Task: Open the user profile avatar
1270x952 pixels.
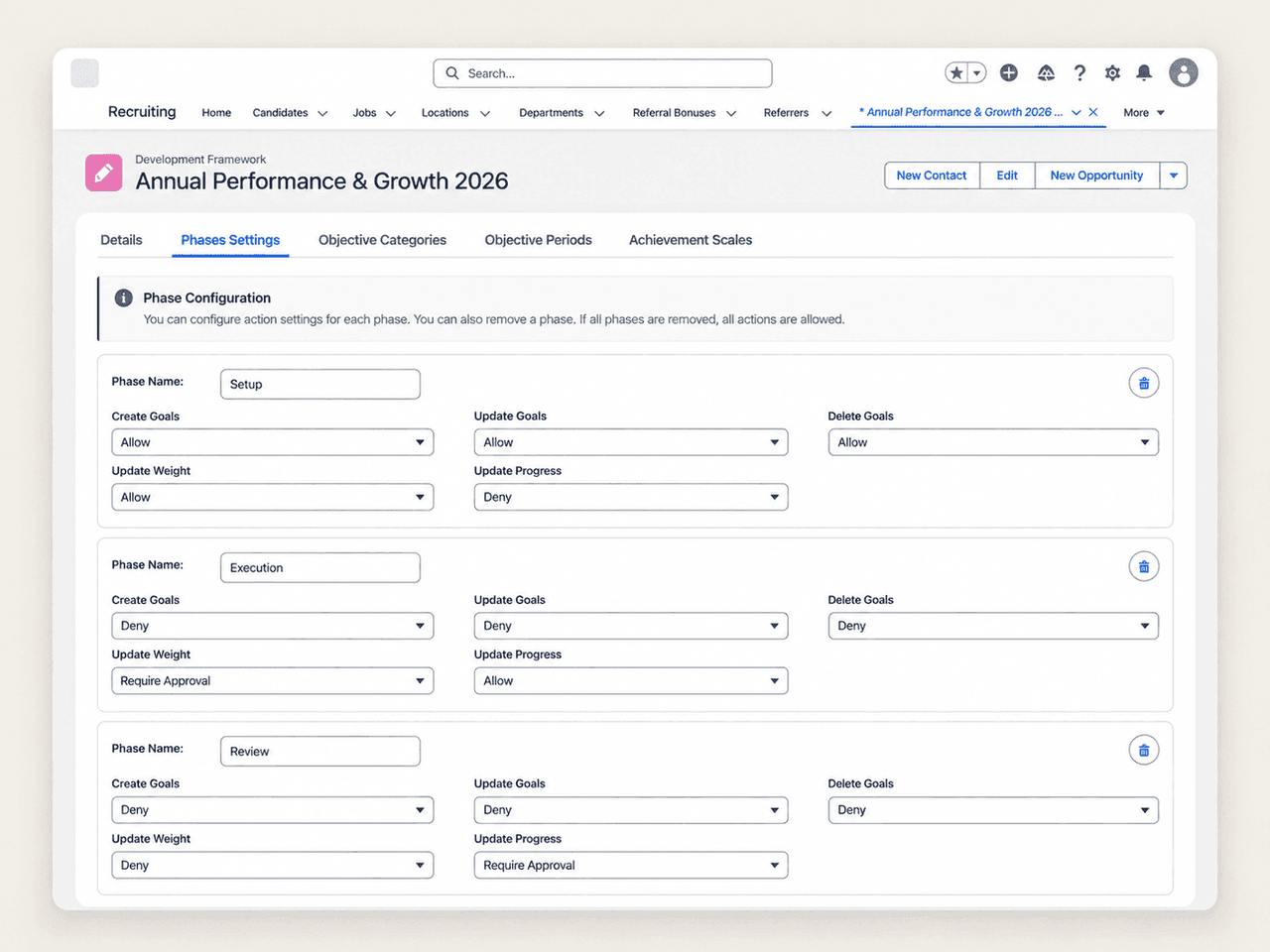Action: (1184, 72)
